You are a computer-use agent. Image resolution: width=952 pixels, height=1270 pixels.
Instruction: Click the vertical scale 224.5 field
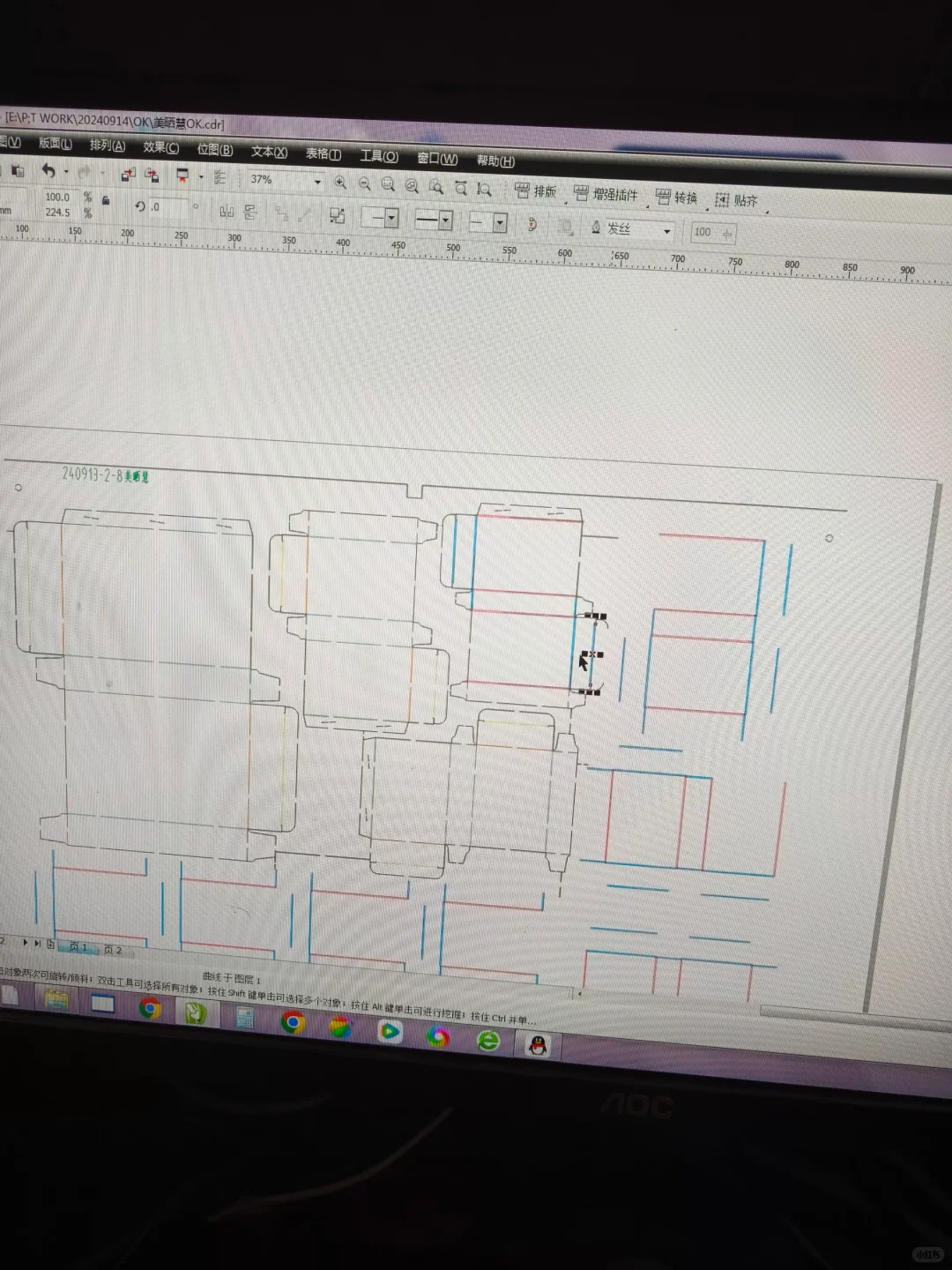click(57, 212)
